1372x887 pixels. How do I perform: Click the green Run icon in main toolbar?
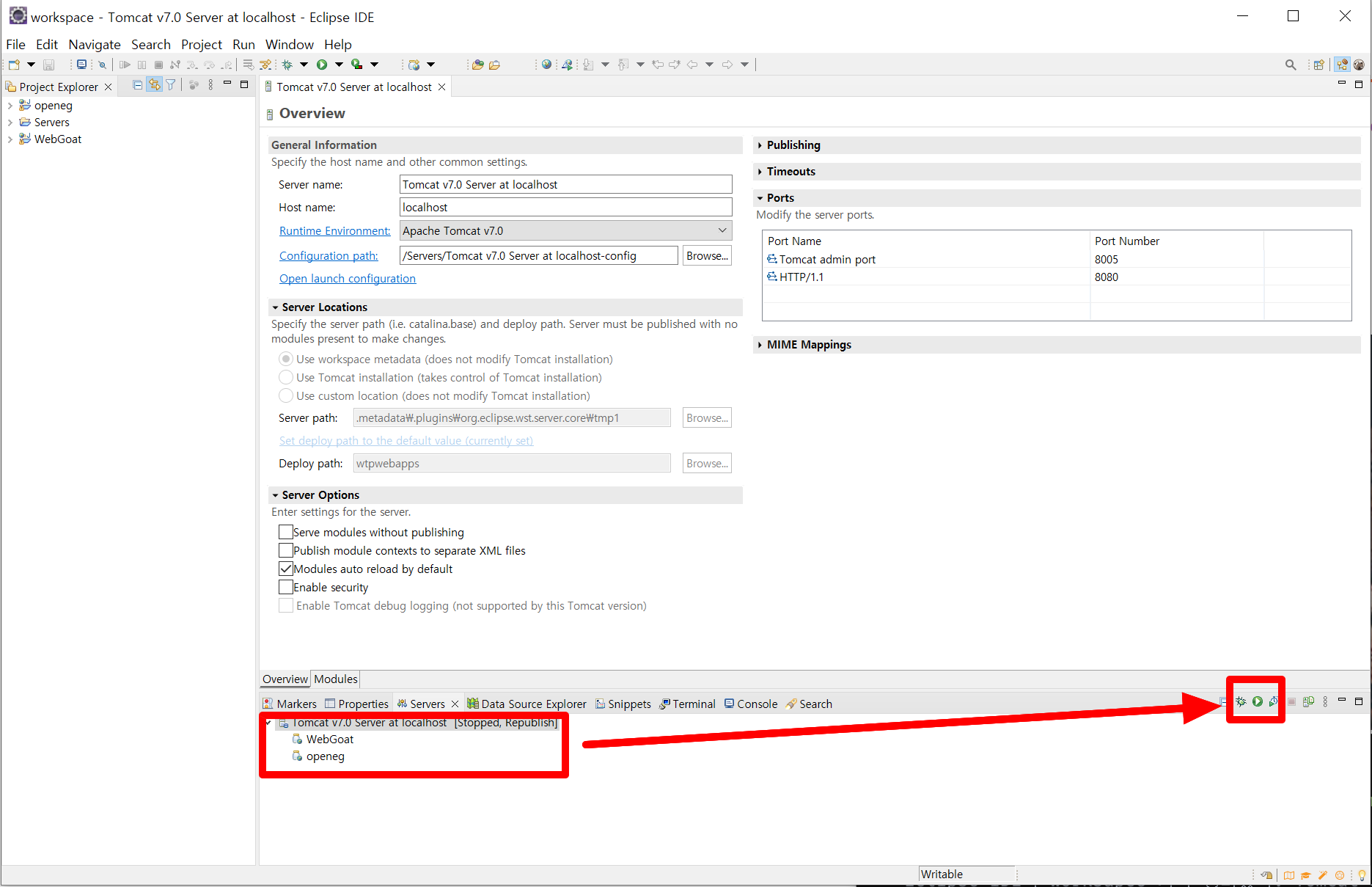(x=322, y=65)
